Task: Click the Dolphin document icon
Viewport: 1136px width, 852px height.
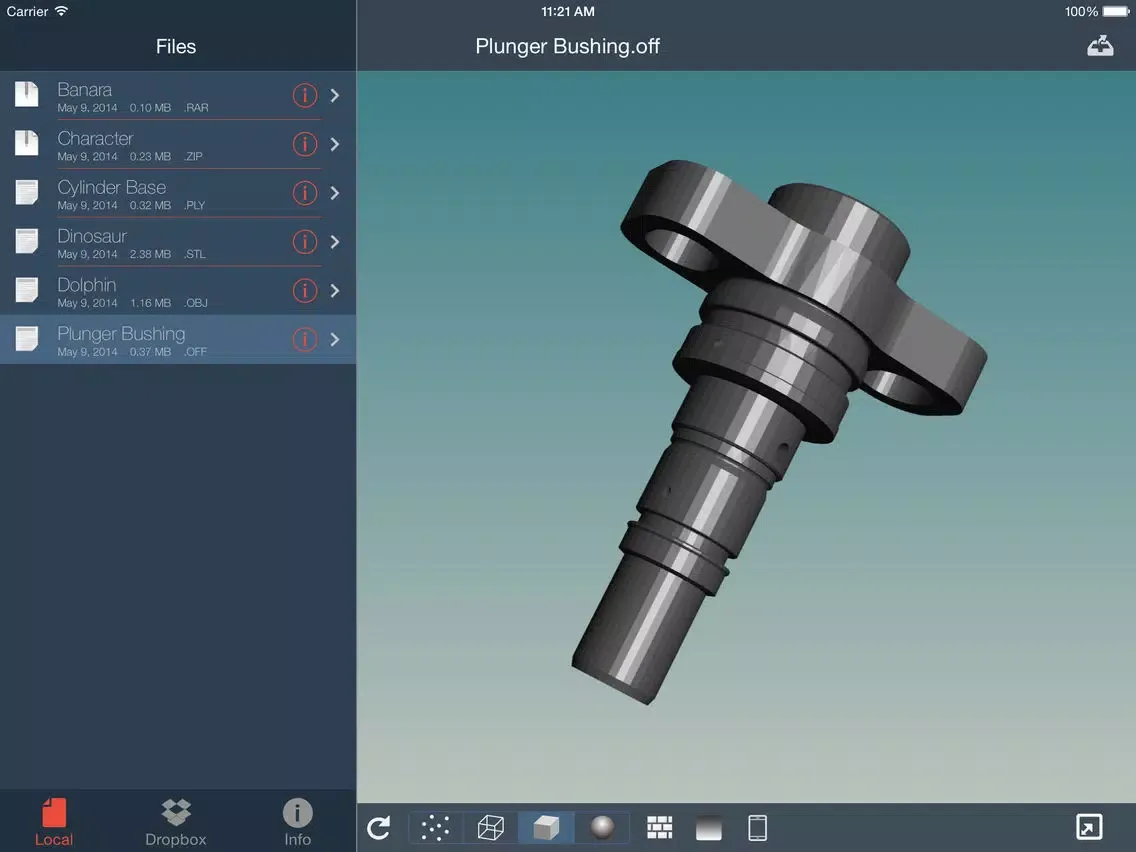Action: pos(27,290)
